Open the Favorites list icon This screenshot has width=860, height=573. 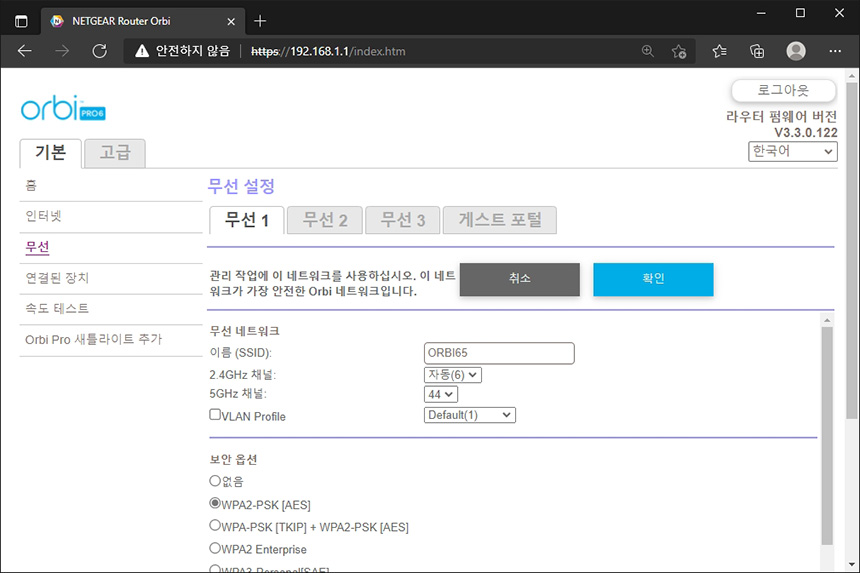click(x=720, y=51)
